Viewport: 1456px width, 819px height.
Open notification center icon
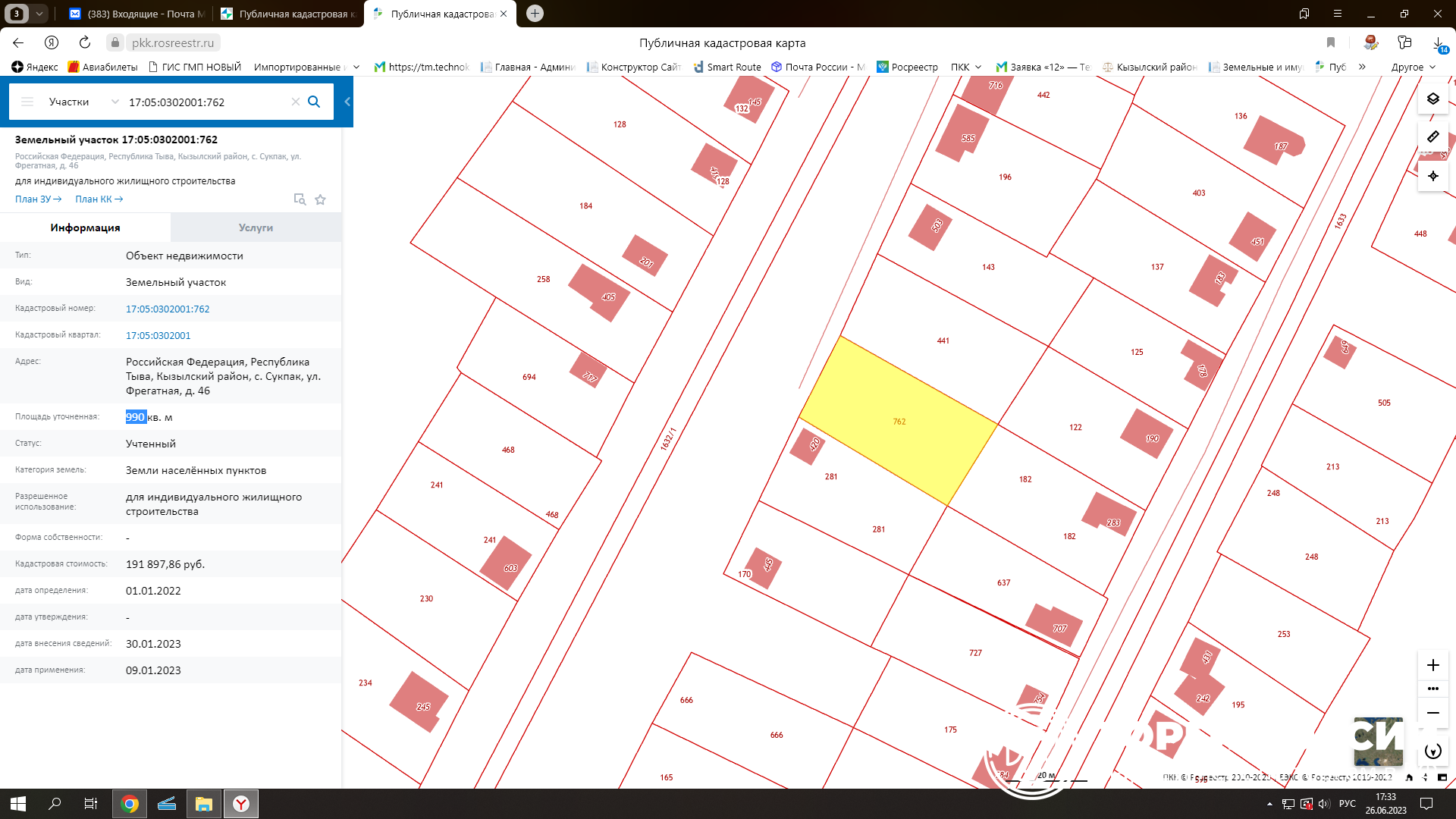pos(1426,804)
